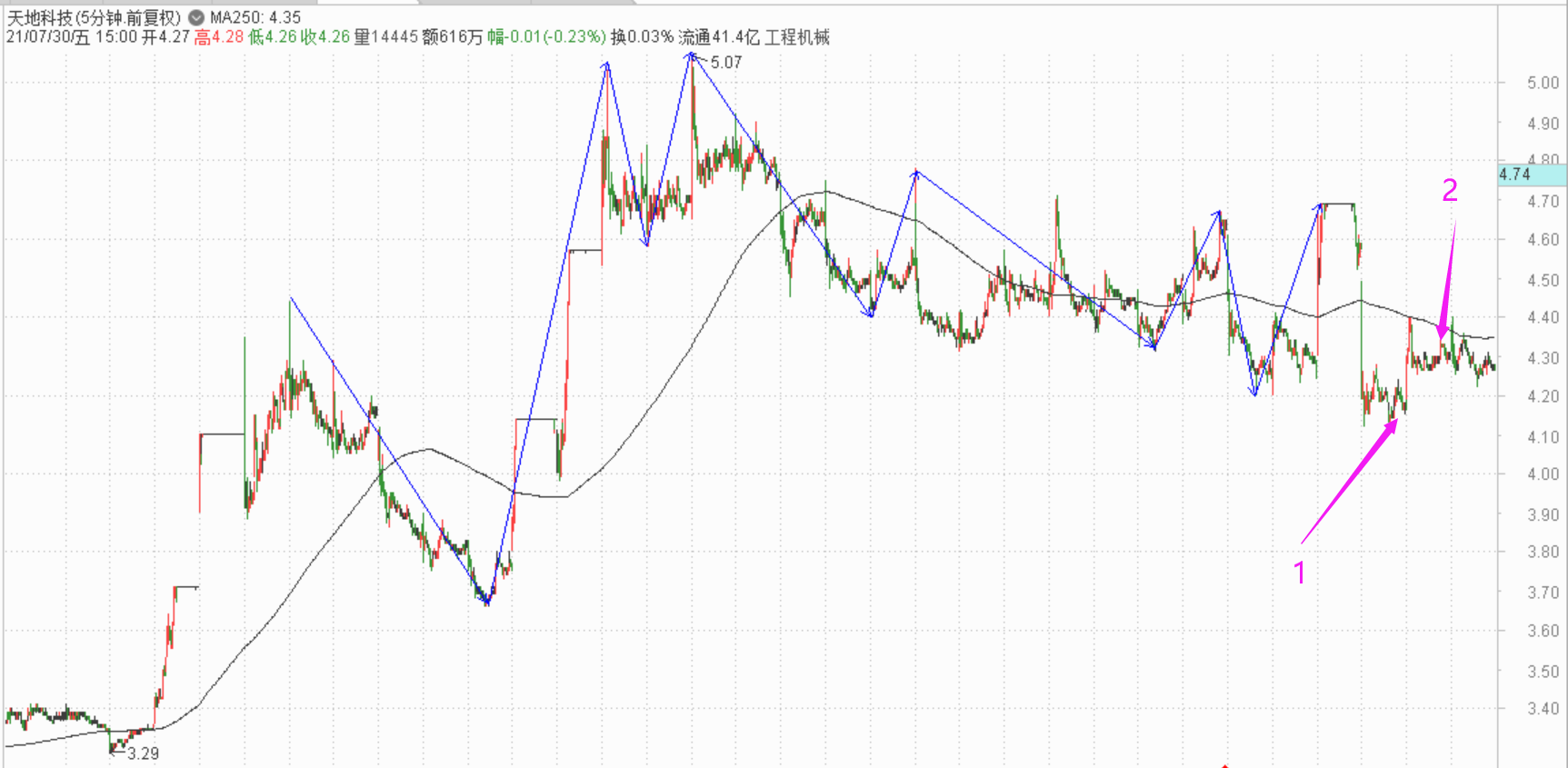Click the 5.07 high price marker
Image resolution: width=1568 pixels, height=768 pixels.
pyautogui.click(x=726, y=63)
